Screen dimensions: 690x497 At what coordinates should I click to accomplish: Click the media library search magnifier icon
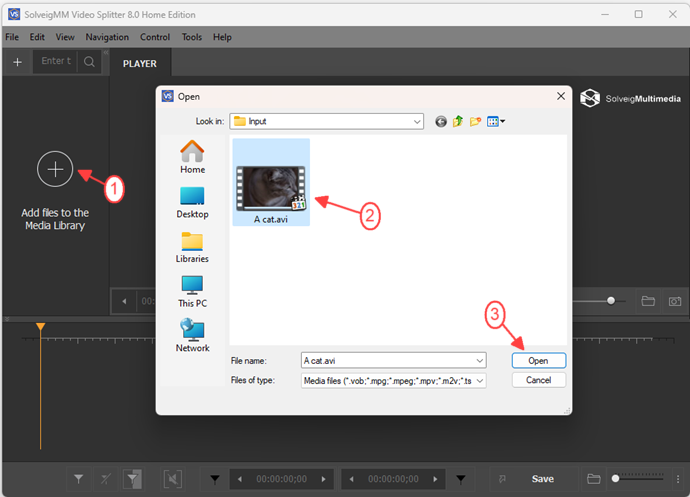(89, 62)
